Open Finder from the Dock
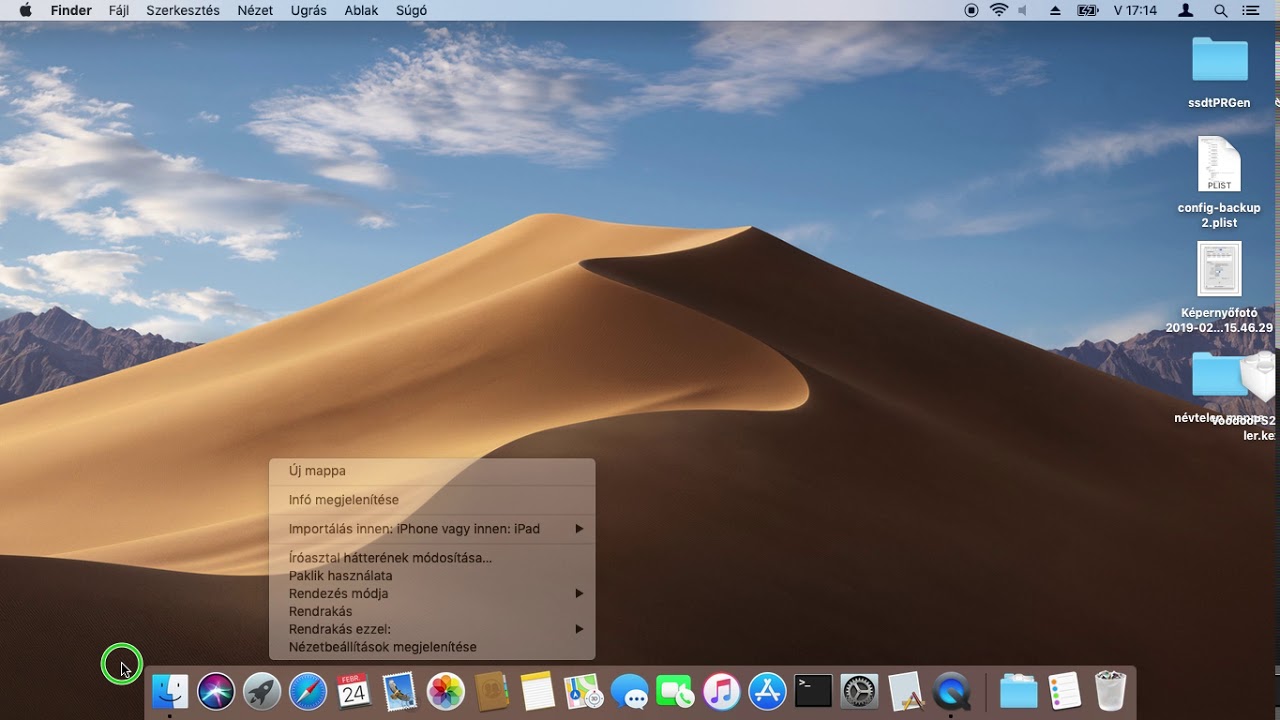Viewport: 1280px width, 720px height. tap(169, 691)
